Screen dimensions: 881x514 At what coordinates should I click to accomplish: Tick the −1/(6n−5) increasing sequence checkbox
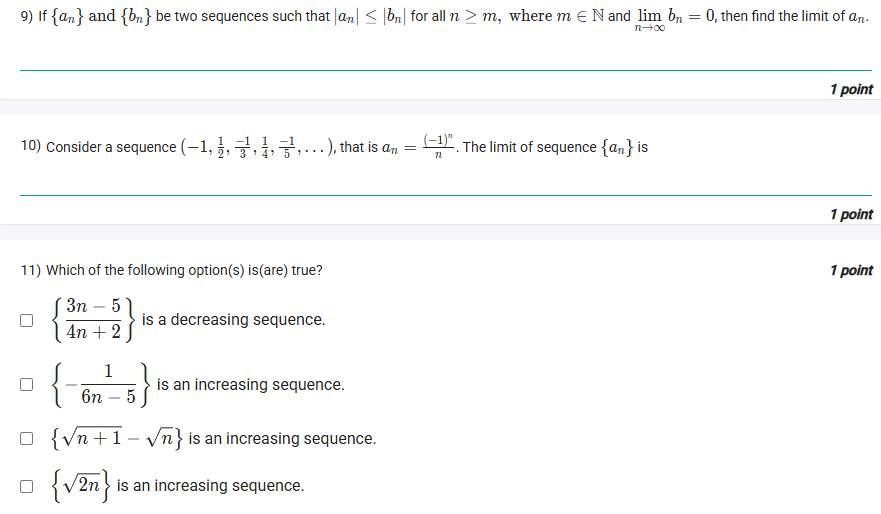tap(26, 384)
